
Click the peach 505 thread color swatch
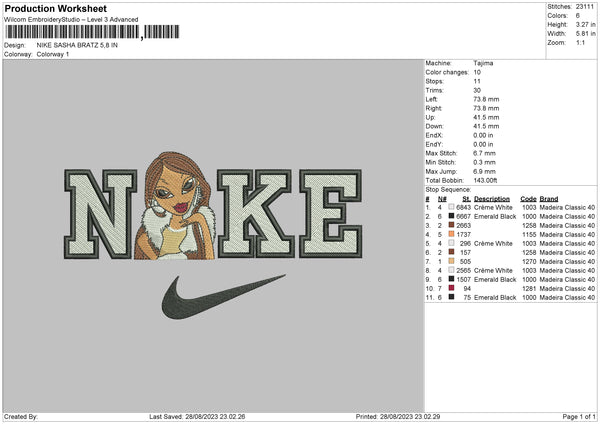(452, 261)
